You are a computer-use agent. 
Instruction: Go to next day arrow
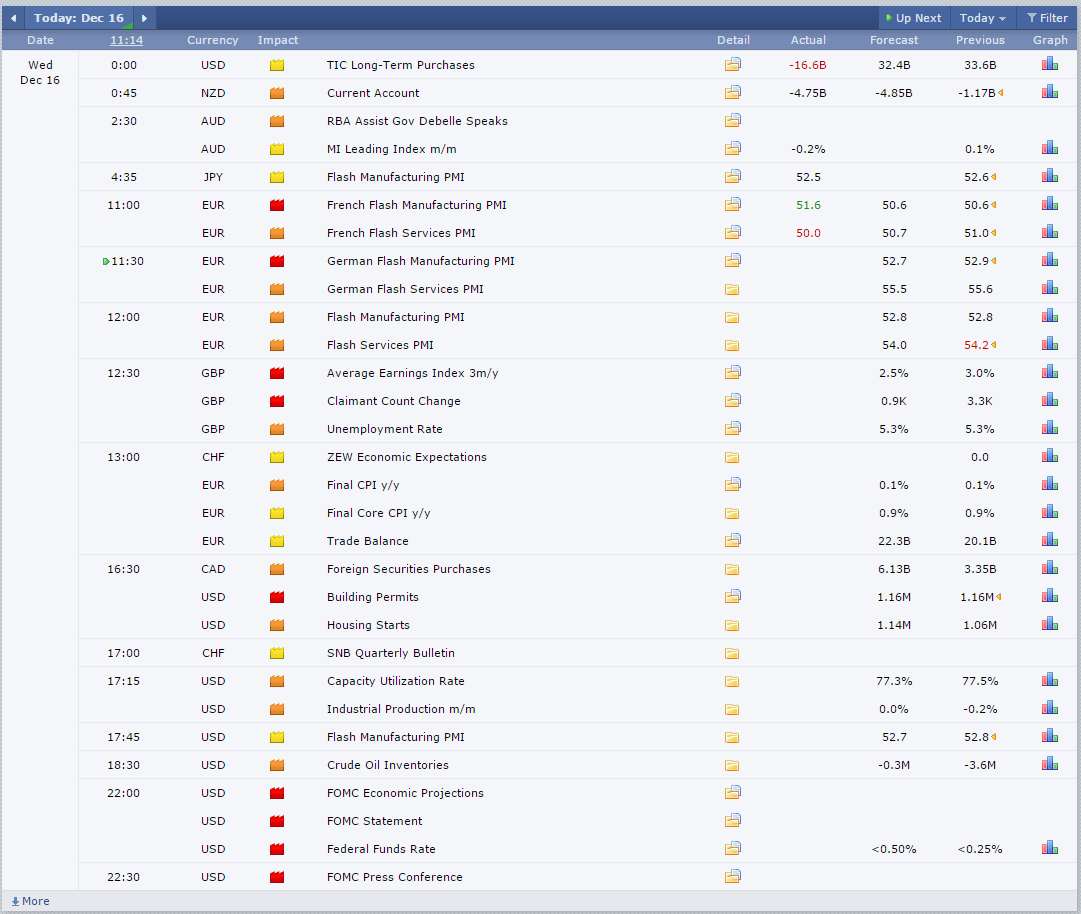tap(144, 18)
